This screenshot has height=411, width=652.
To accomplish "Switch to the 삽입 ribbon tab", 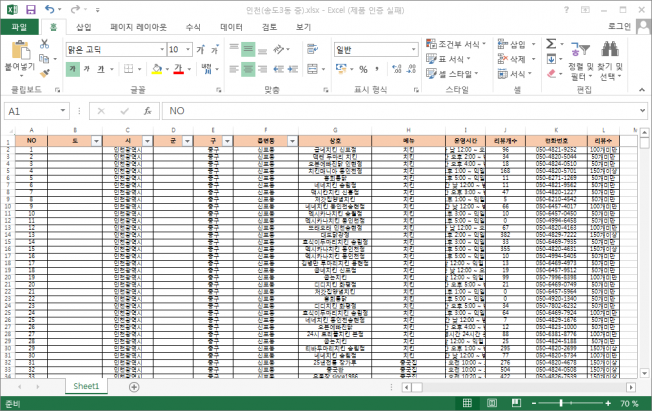I will click(x=84, y=27).
